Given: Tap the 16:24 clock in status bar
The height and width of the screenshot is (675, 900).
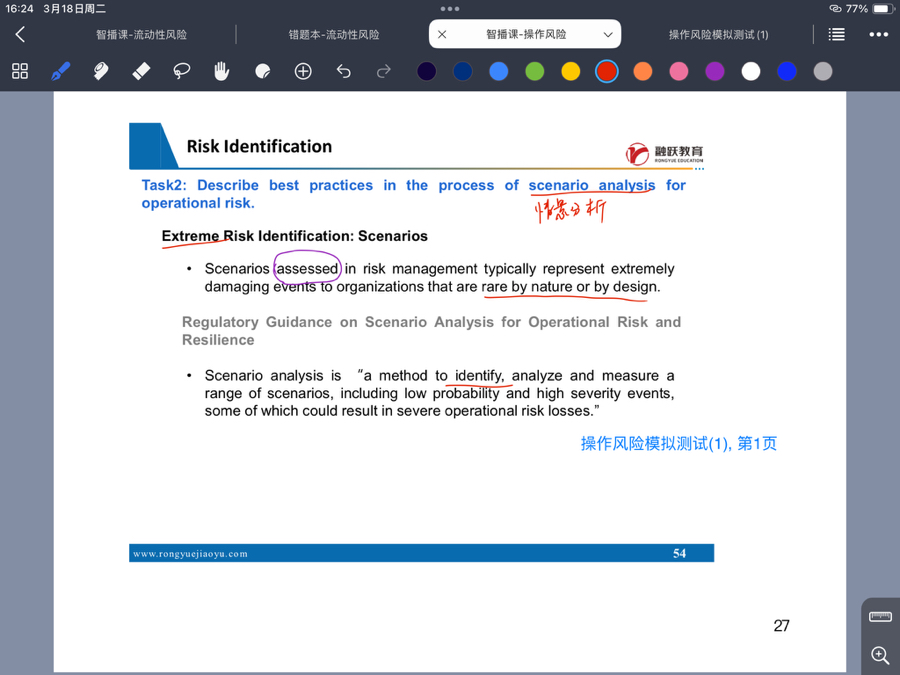Looking at the screenshot, I should 20,9.
